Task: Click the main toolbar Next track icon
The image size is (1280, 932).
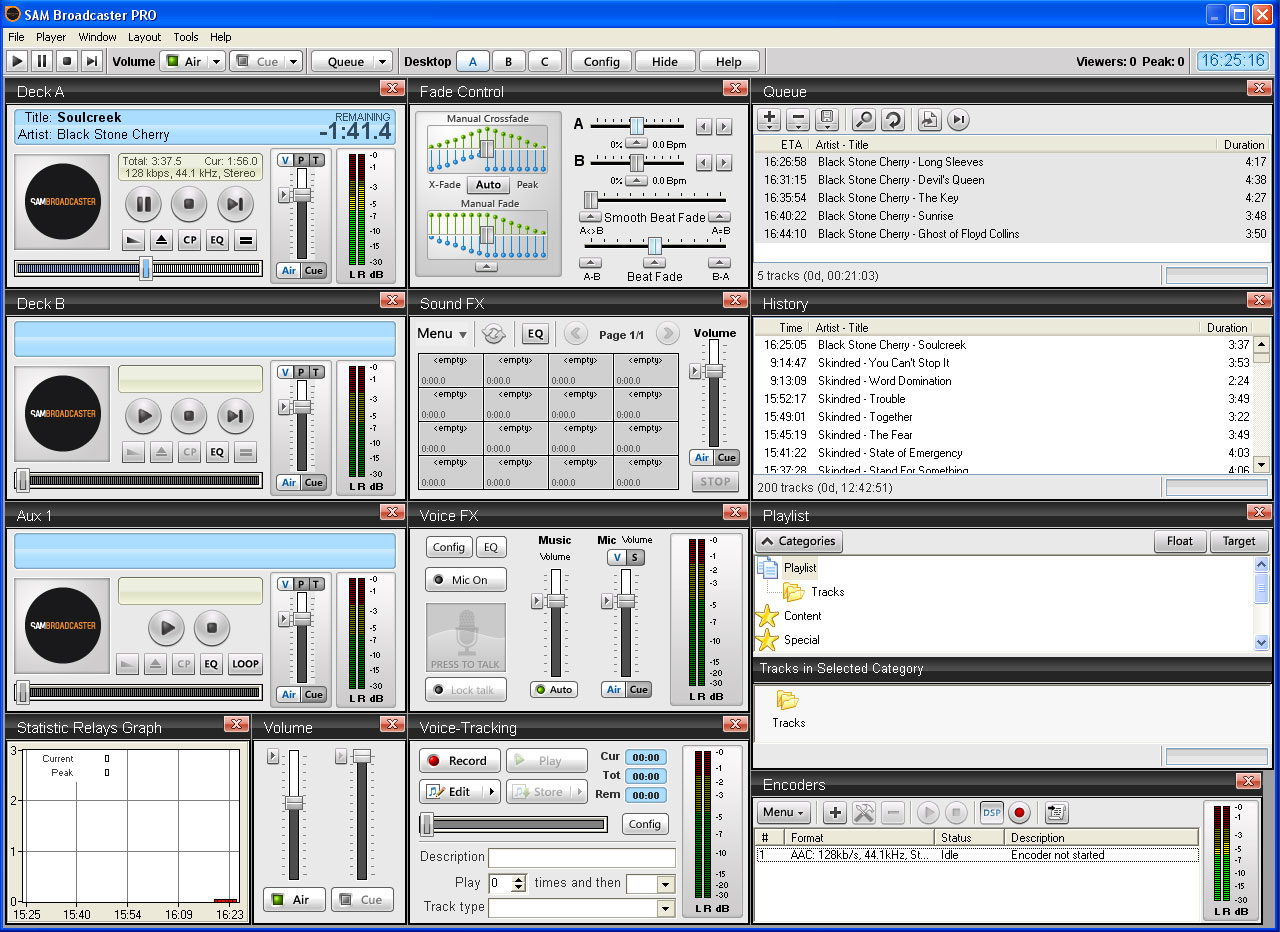Action: pyautogui.click(x=92, y=61)
